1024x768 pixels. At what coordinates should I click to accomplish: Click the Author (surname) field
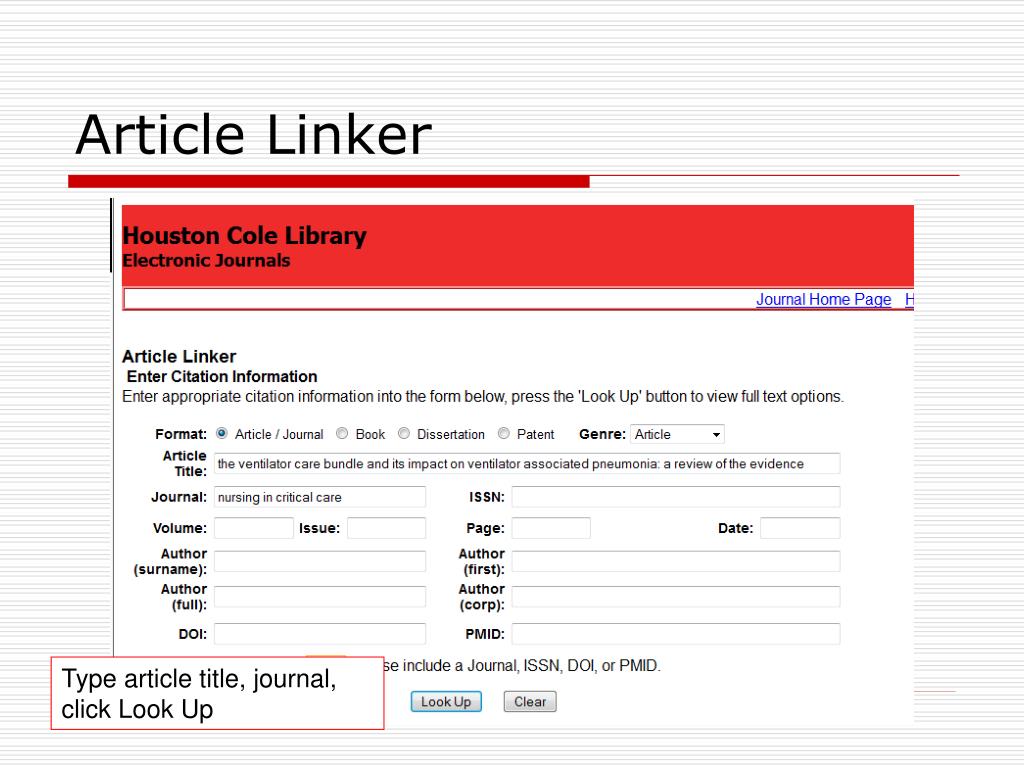click(x=320, y=562)
